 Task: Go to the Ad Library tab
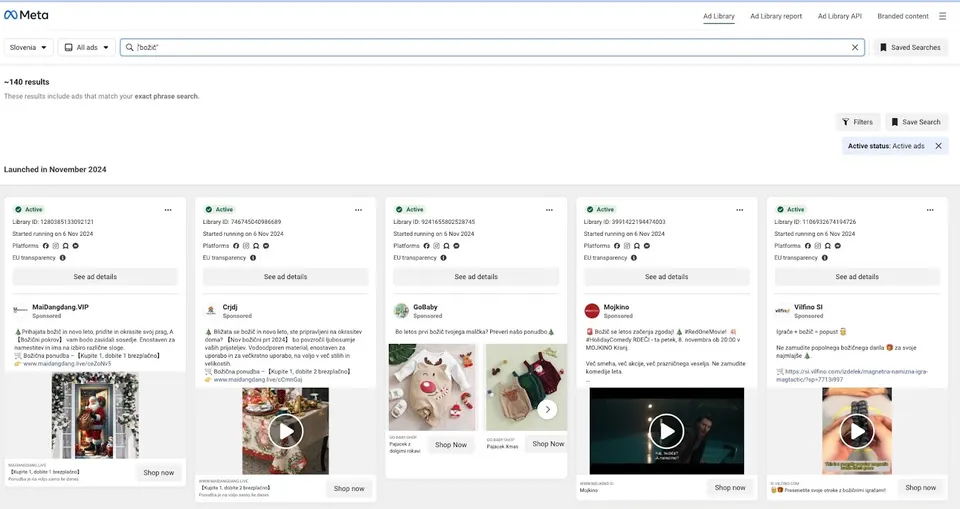(719, 17)
